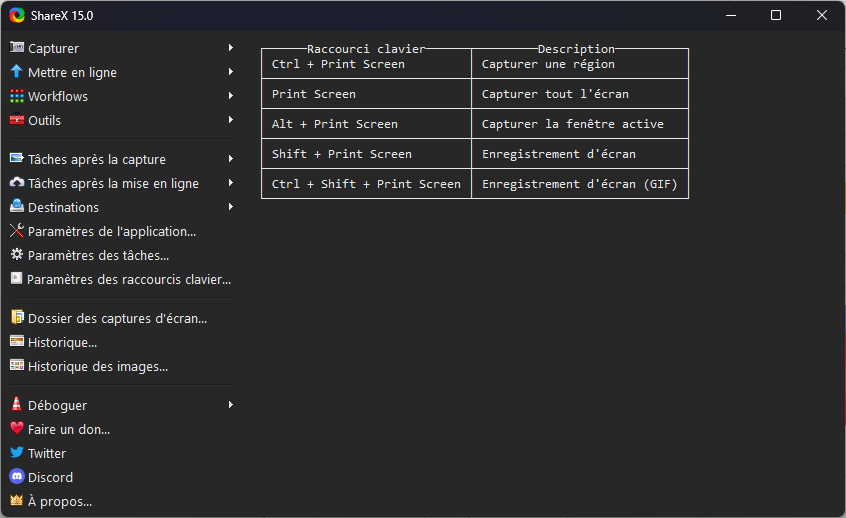Click the Paramètres des raccourcis clavier icon
846x518 pixels.
coord(17,278)
